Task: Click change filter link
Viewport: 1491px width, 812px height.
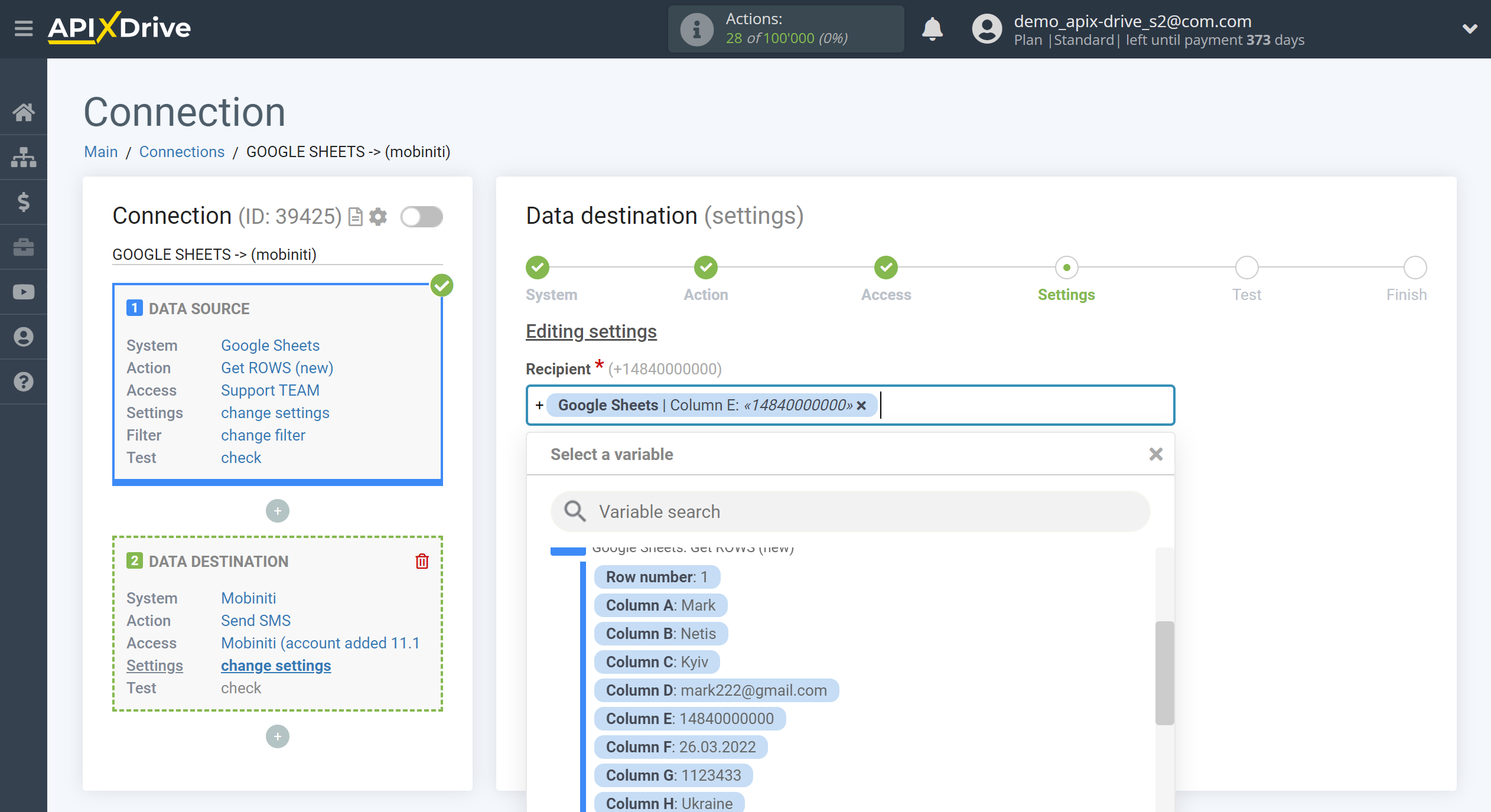Action: 263,435
